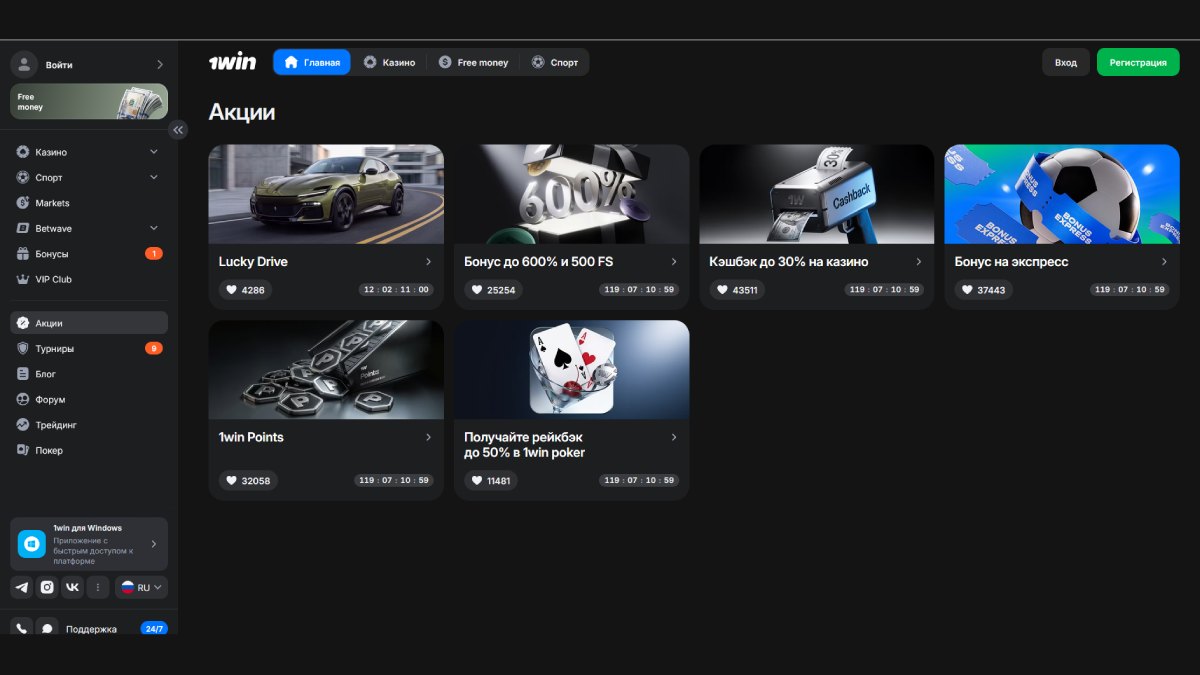Click the more options dots icon
Image resolution: width=1200 pixels, height=675 pixels.
[x=97, y=587]
